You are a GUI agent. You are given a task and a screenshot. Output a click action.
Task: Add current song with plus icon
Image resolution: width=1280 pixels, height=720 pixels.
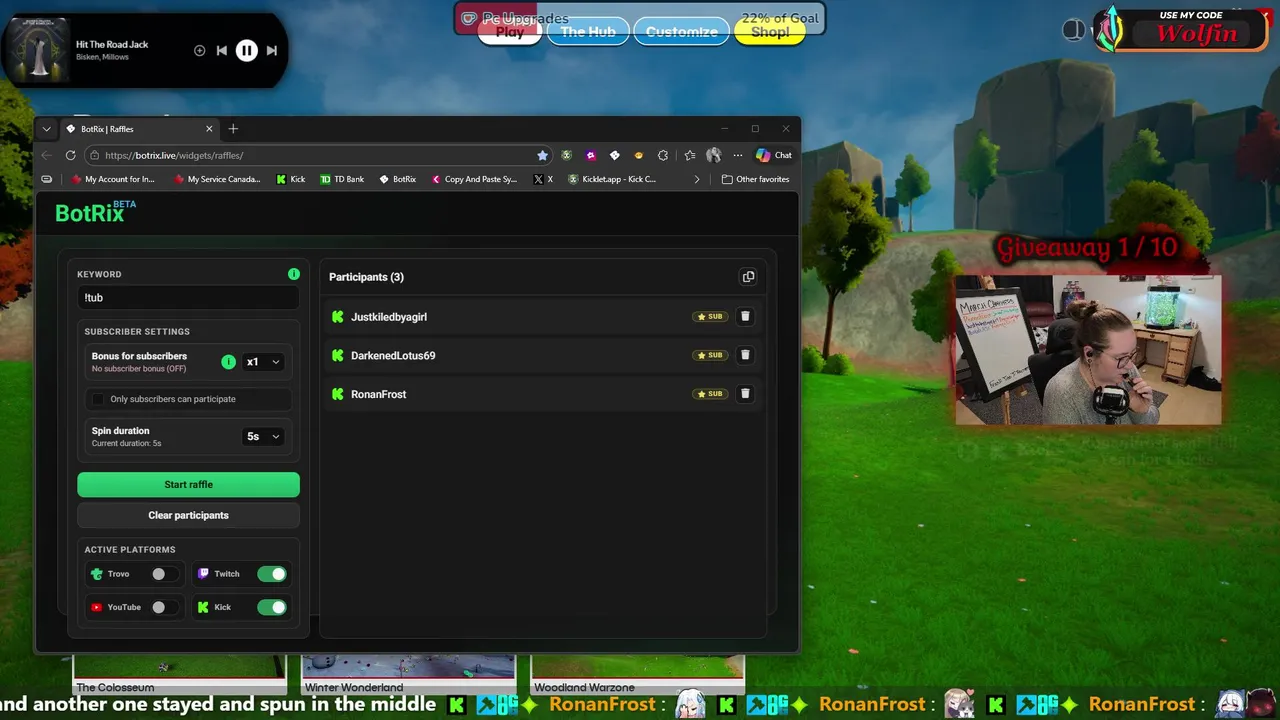199,50
